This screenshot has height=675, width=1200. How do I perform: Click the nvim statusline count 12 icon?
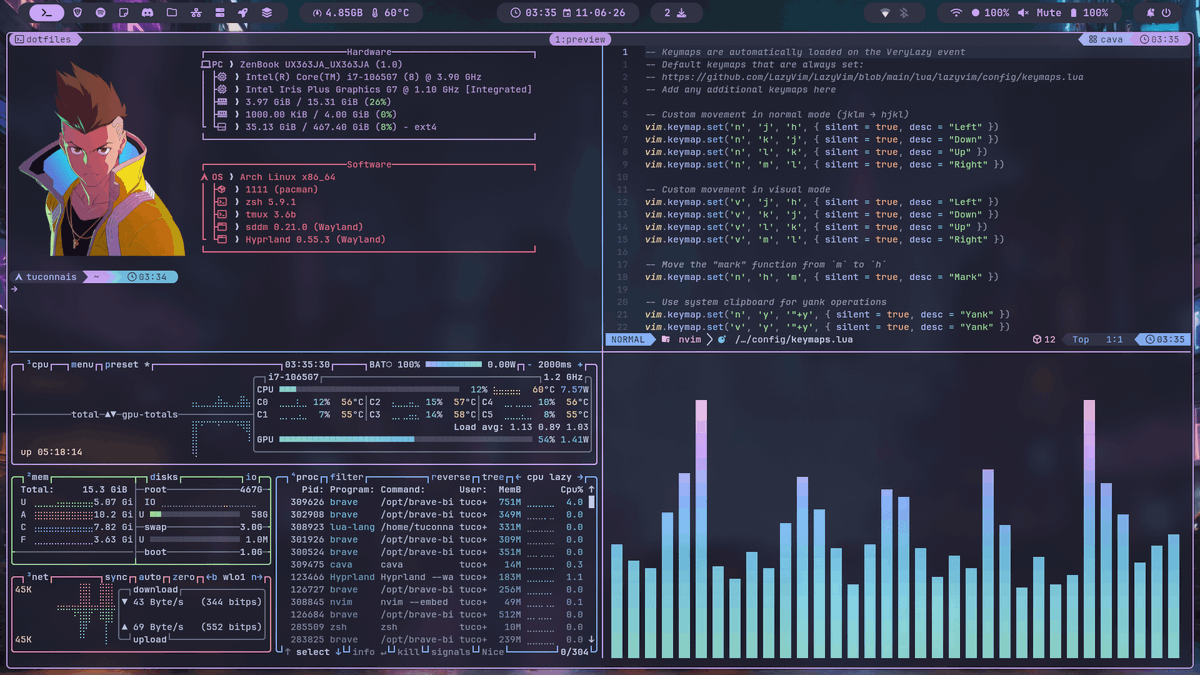pos(1044,340)
